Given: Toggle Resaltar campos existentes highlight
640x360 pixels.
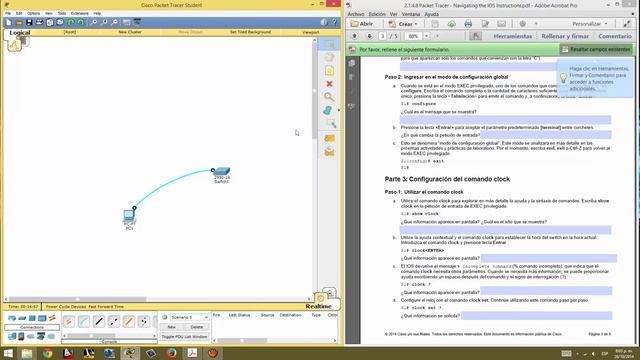Looking at the screenshot, I should click(596, 49).
